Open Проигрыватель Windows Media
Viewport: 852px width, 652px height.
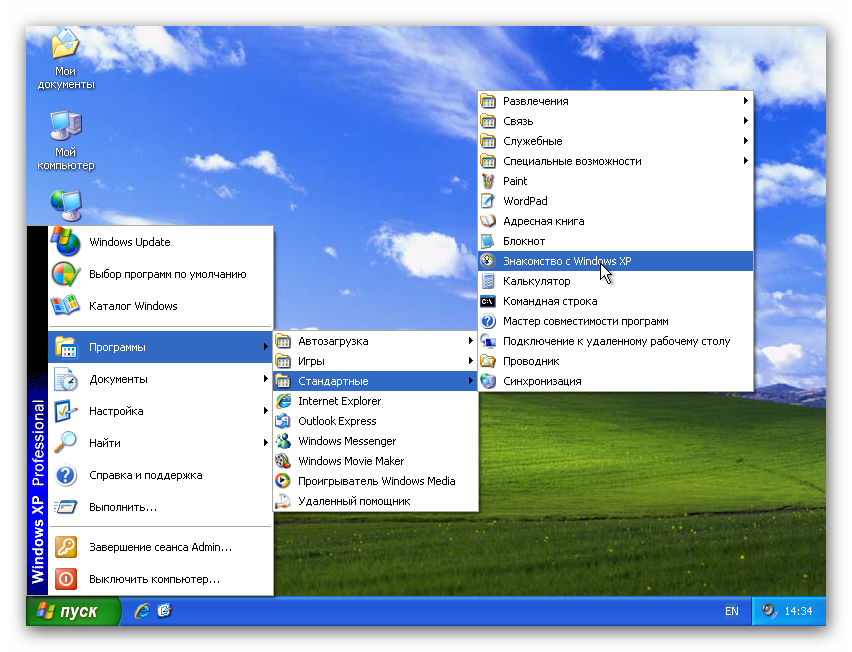tap(376, 481)
